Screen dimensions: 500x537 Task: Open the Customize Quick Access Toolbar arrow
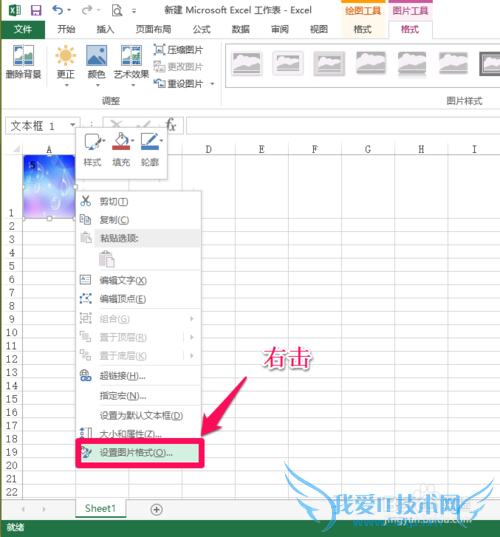pos(134,11)
